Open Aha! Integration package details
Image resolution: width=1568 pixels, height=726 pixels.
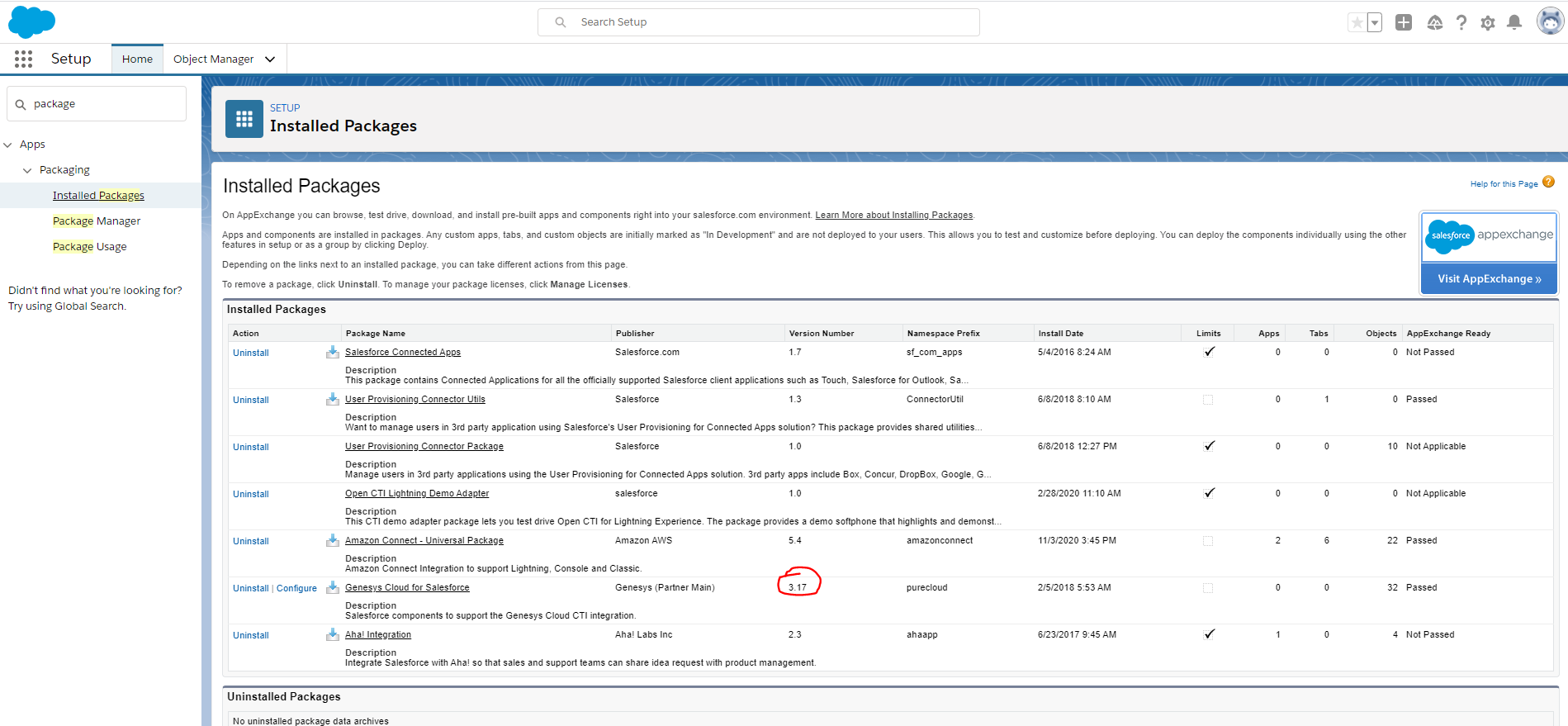(378, 634)
